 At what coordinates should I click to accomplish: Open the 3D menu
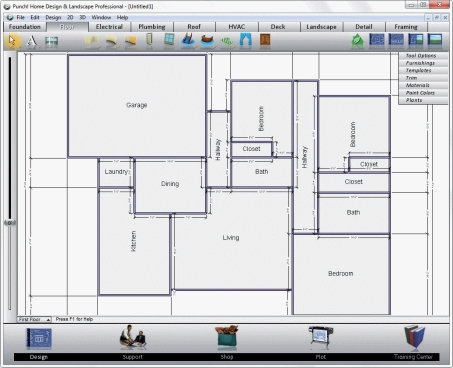click(x=83, y=17)
